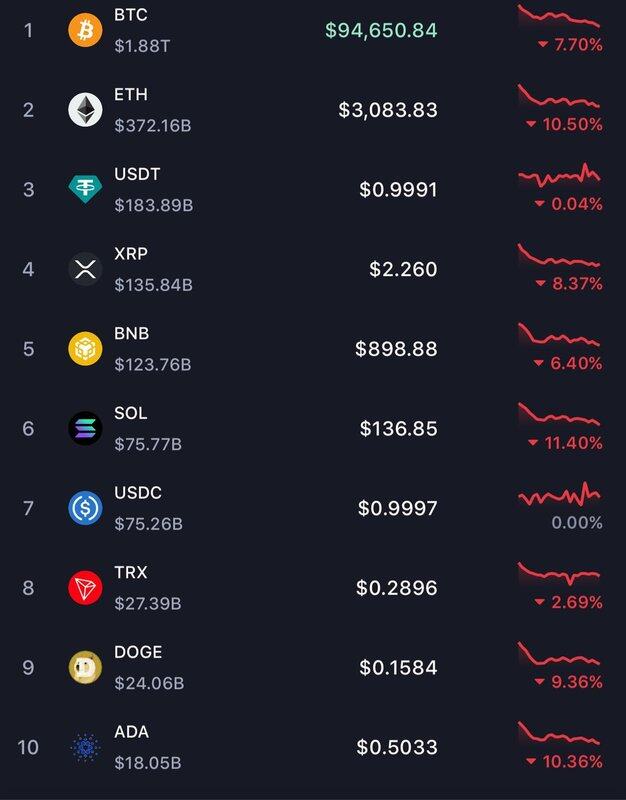Click BNB market cap $123.76B
The image size is (626, 800).
(153, 365)
